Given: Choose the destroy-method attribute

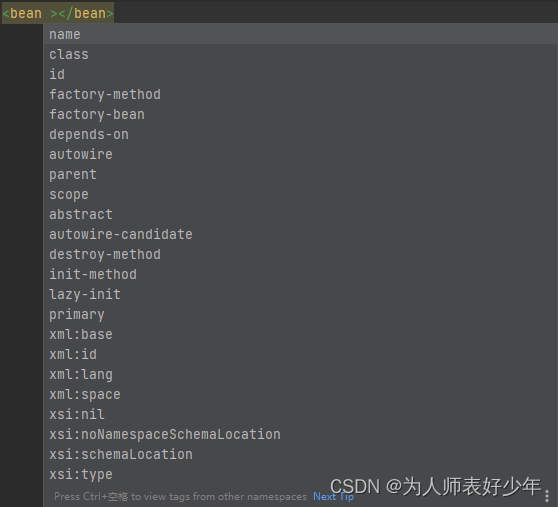Looking at the screenshot, I should [300, 254].
